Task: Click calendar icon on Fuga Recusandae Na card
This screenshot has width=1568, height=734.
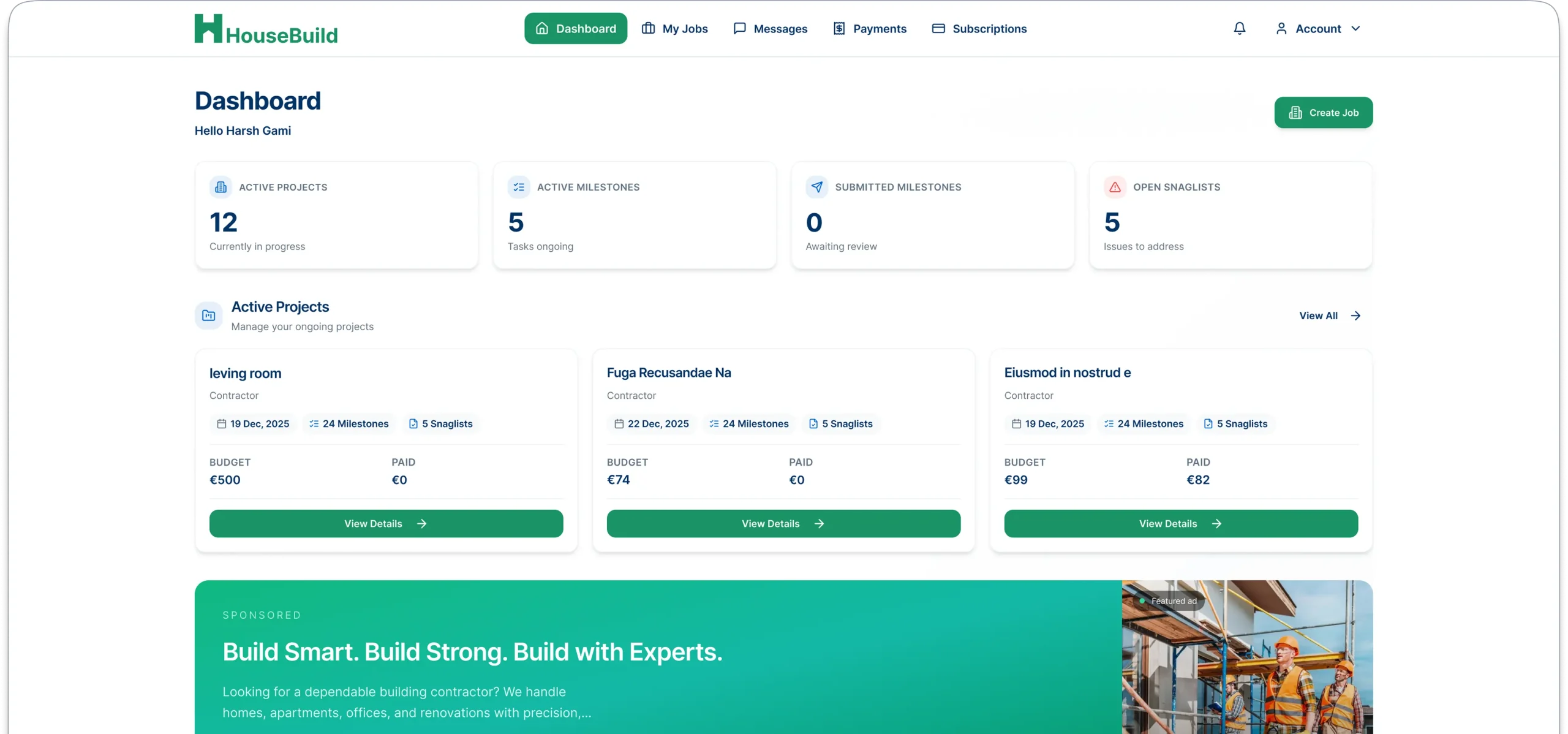Action: pos(619,423)
